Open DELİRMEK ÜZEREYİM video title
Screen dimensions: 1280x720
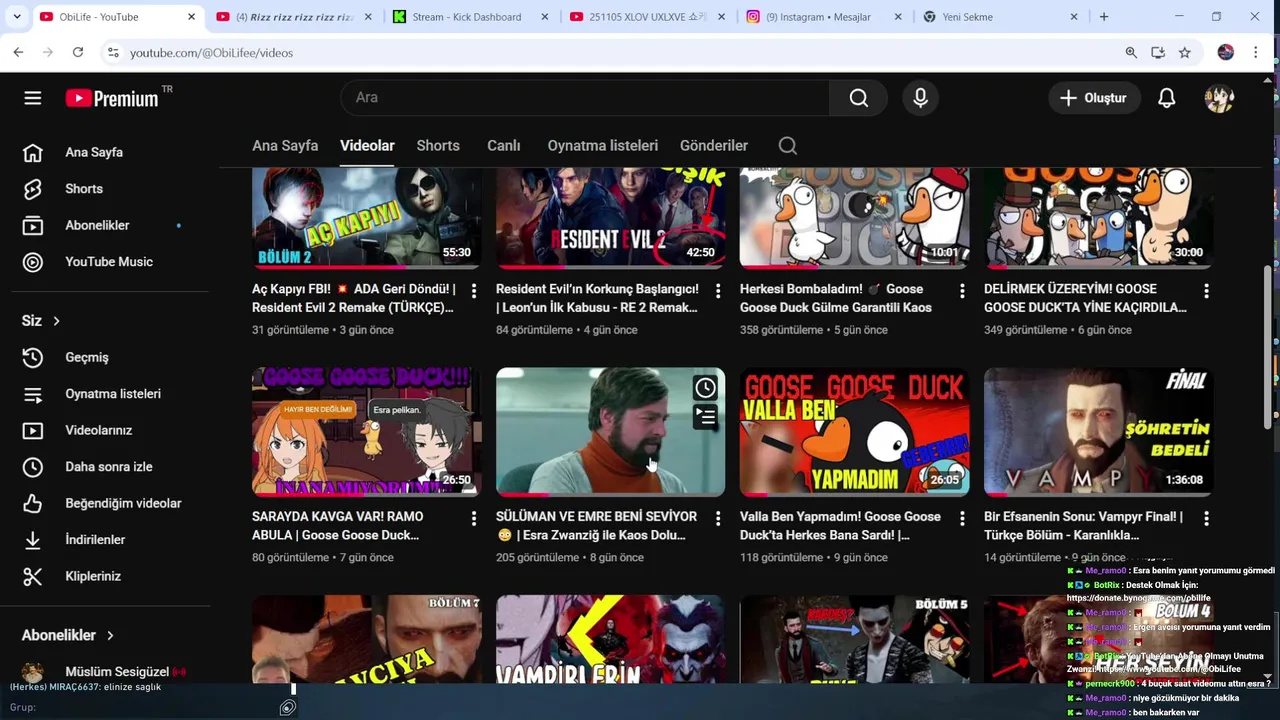click(x=1085, y=298)
